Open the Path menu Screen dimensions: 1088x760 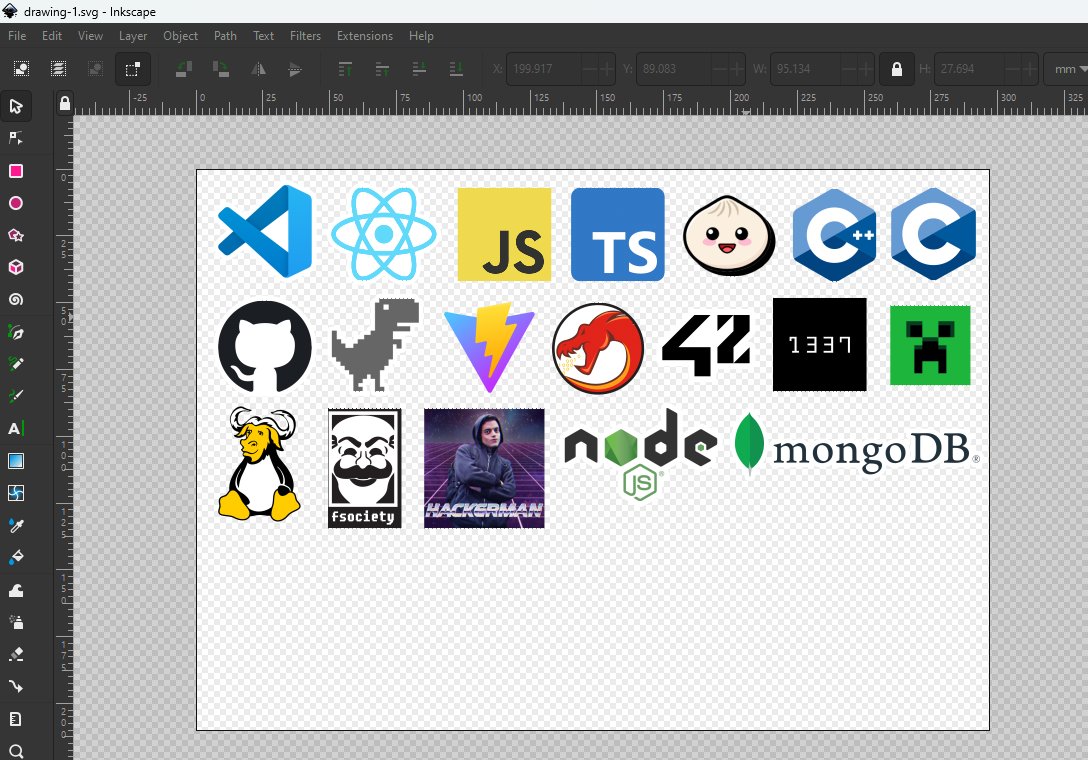(x=225, y=35)
